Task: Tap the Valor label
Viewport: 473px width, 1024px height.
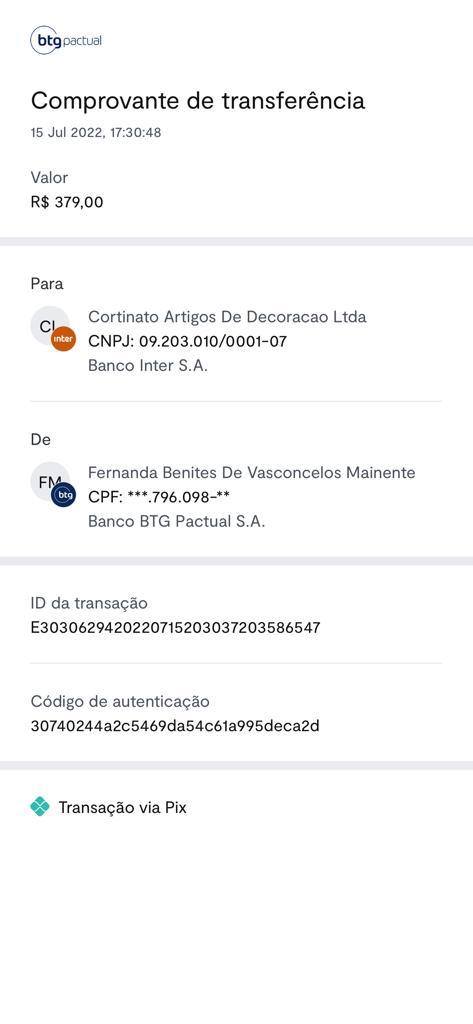Action: click(x=49, y=178)
